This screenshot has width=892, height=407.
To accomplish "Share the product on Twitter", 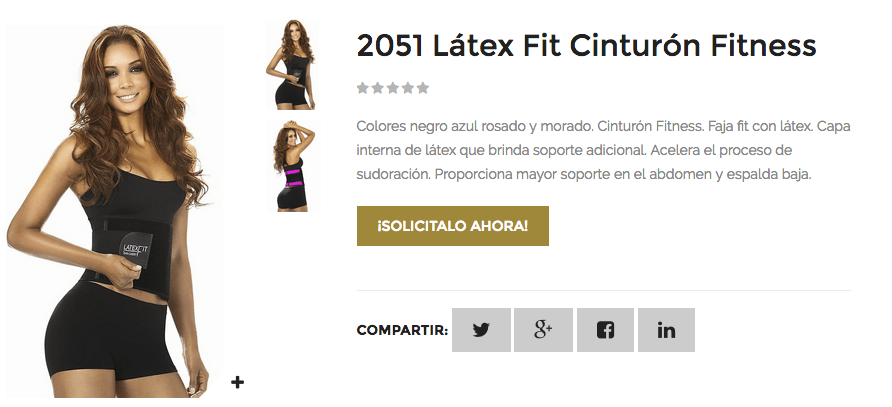I will (481, 330).
